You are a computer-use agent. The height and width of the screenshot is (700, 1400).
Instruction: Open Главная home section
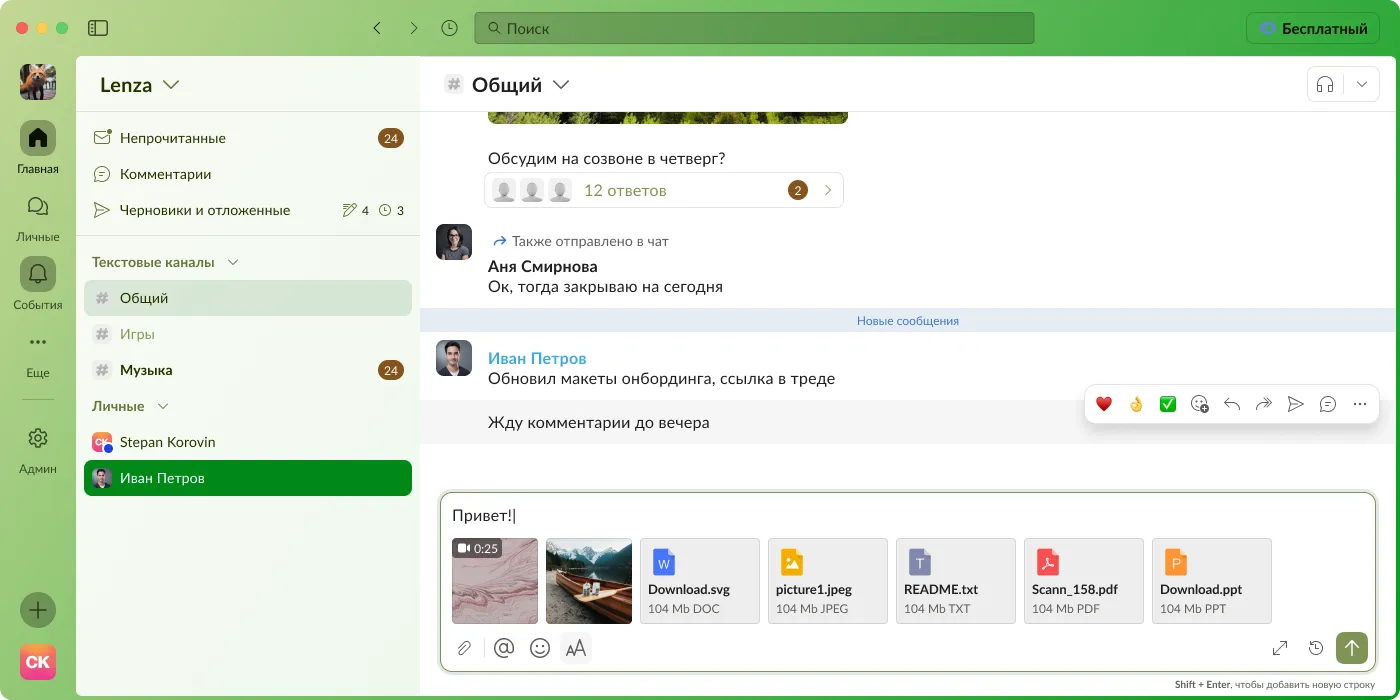(38, 147)
